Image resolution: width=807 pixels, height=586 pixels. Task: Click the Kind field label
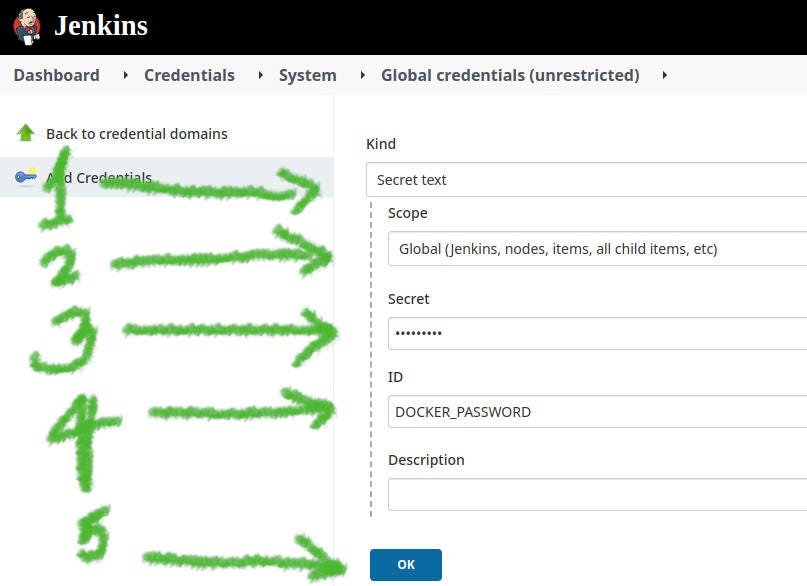point(381,144)
